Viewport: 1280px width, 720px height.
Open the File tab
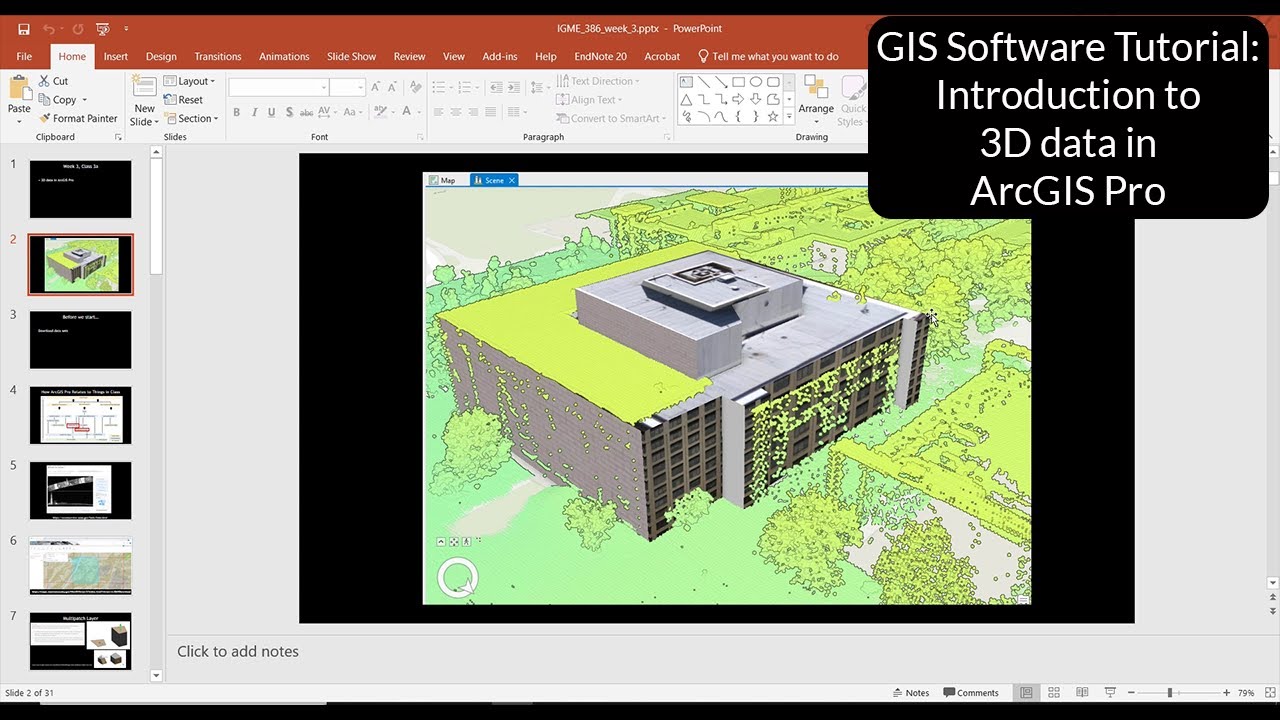(24, 56)
